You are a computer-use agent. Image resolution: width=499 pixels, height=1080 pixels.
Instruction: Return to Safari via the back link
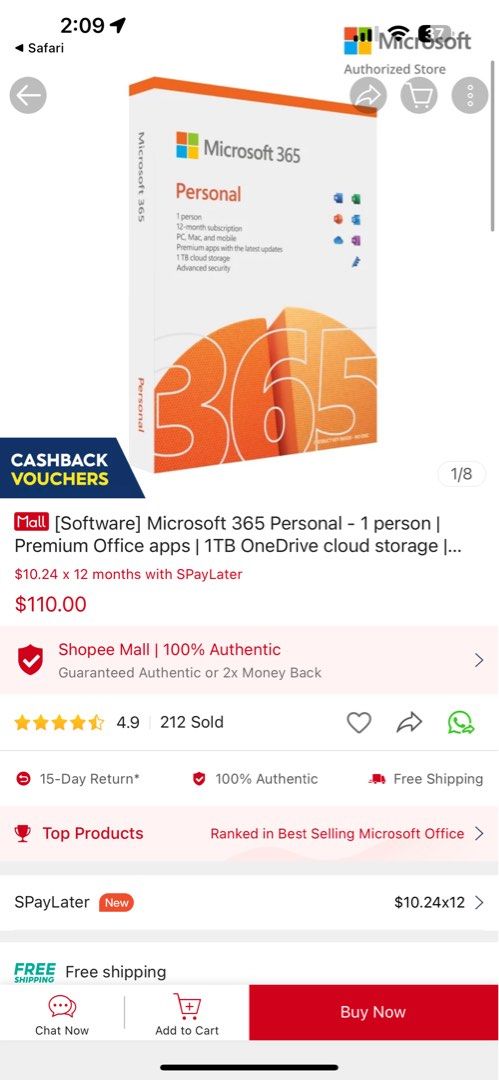[39, 48]
